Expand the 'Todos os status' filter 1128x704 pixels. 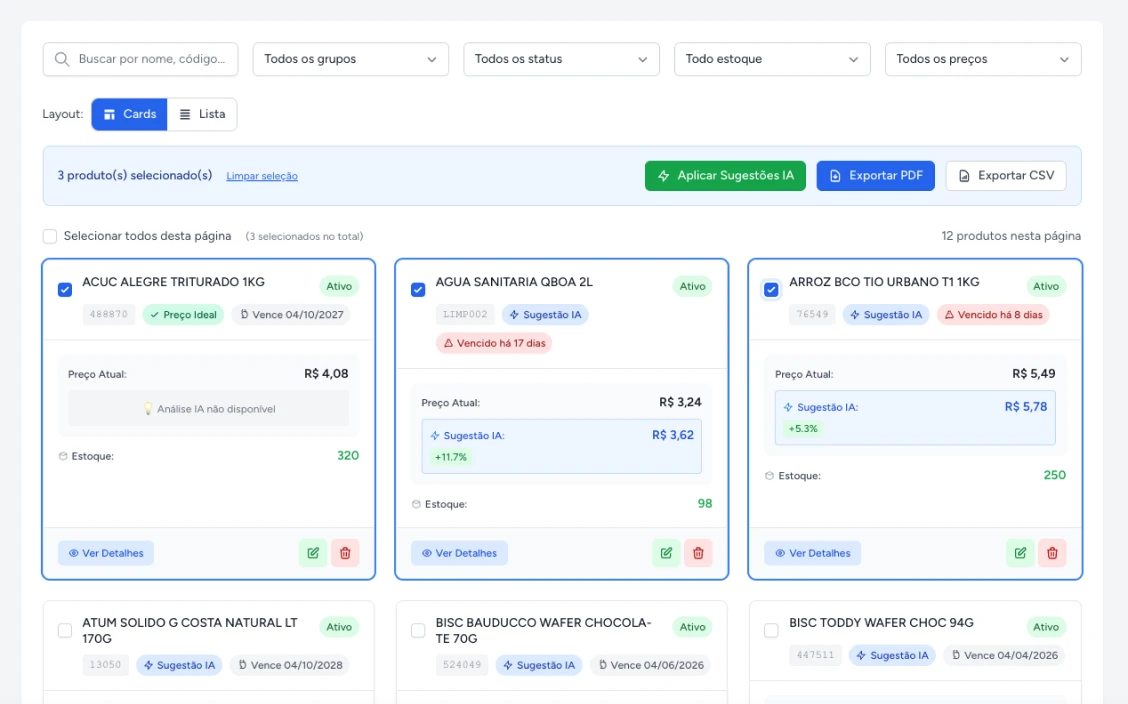561,59
